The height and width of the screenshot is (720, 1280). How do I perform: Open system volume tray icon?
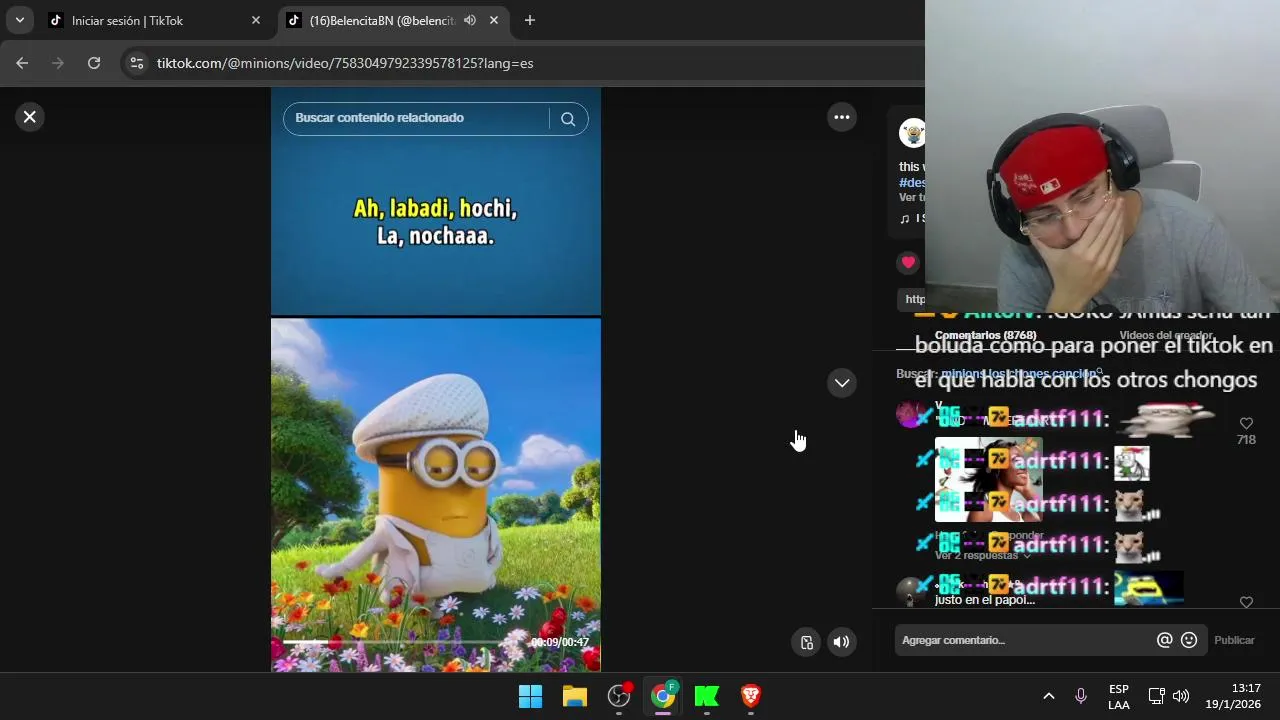pos(1181,696)
